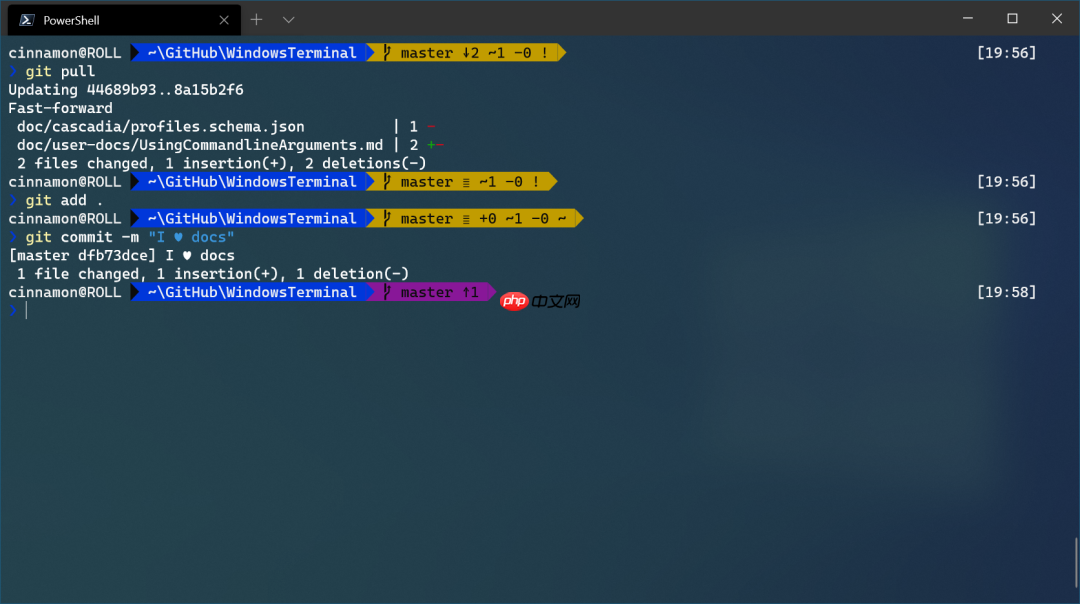This screenshot has height=604, width=1080.
Task: Open the new tab dropdown chevron
Action: click(290, 19)
